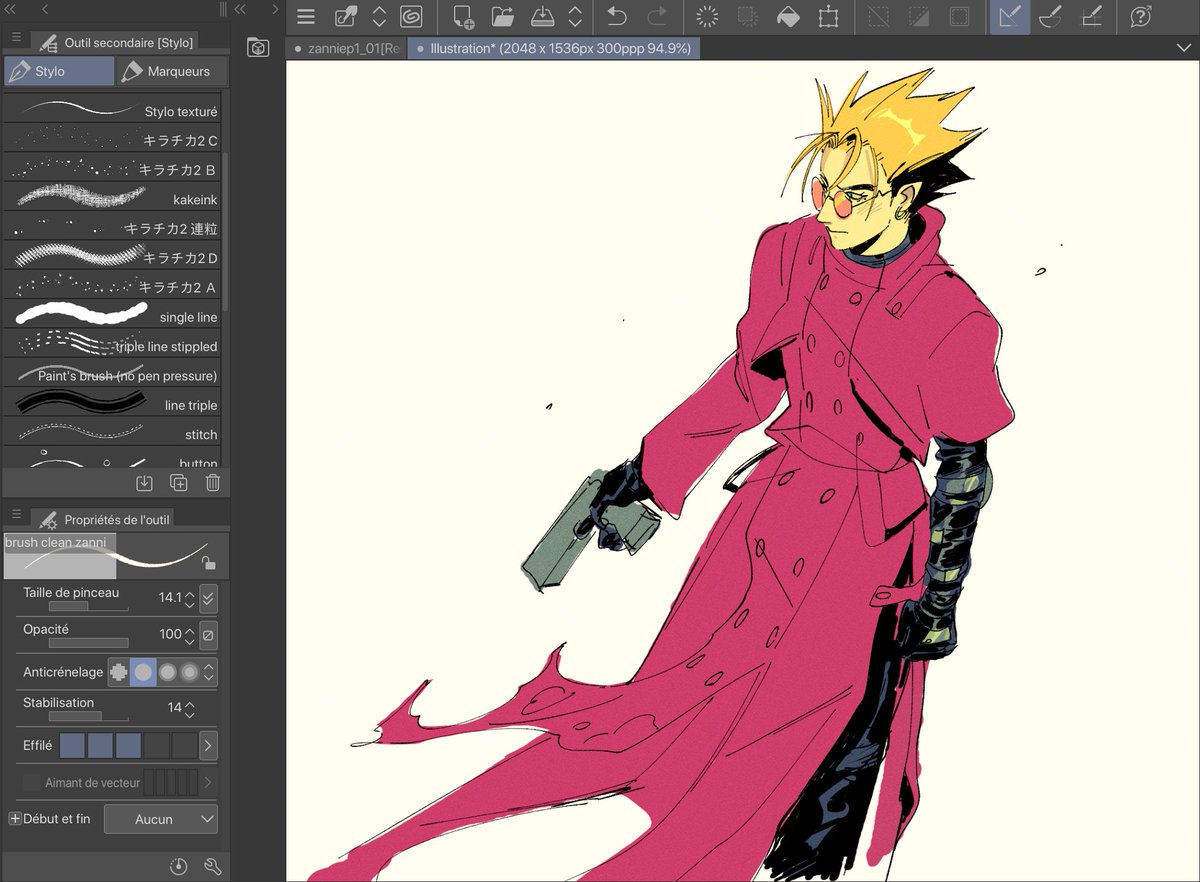Image resolution: width=1200 pixels, height=882 pixels.
Task: Switch to the zanniep1_01 document tab
Action: click(347, 48)
